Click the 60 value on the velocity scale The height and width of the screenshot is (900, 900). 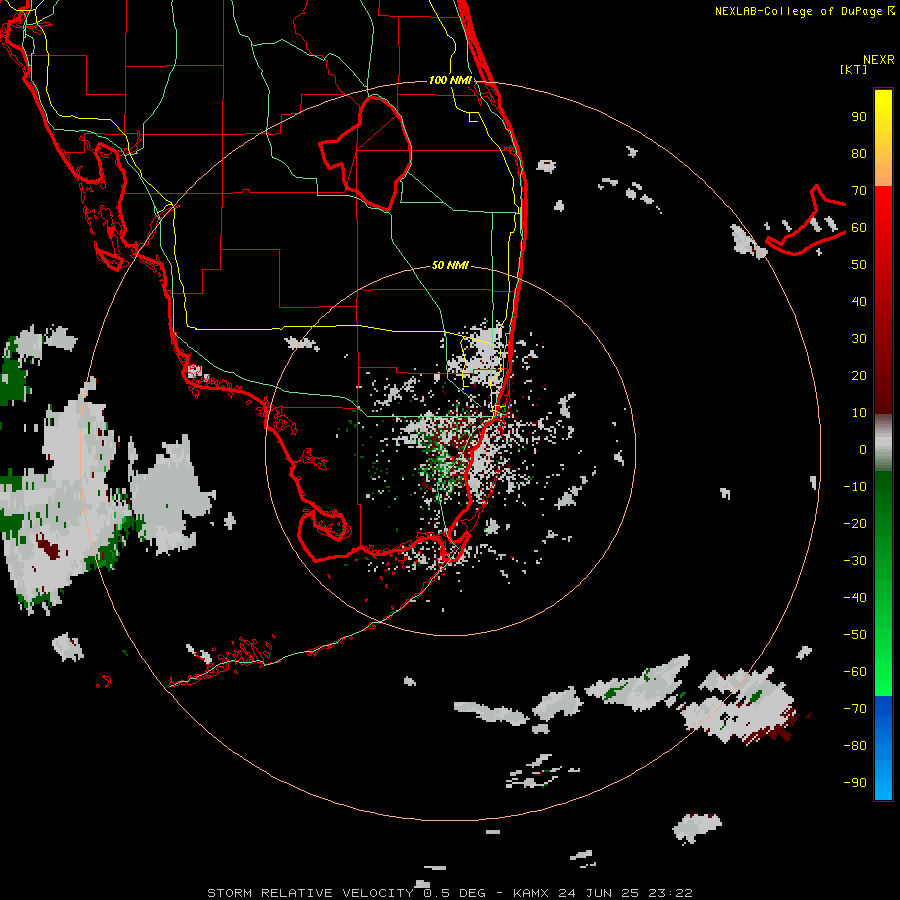tap(859, 228)
